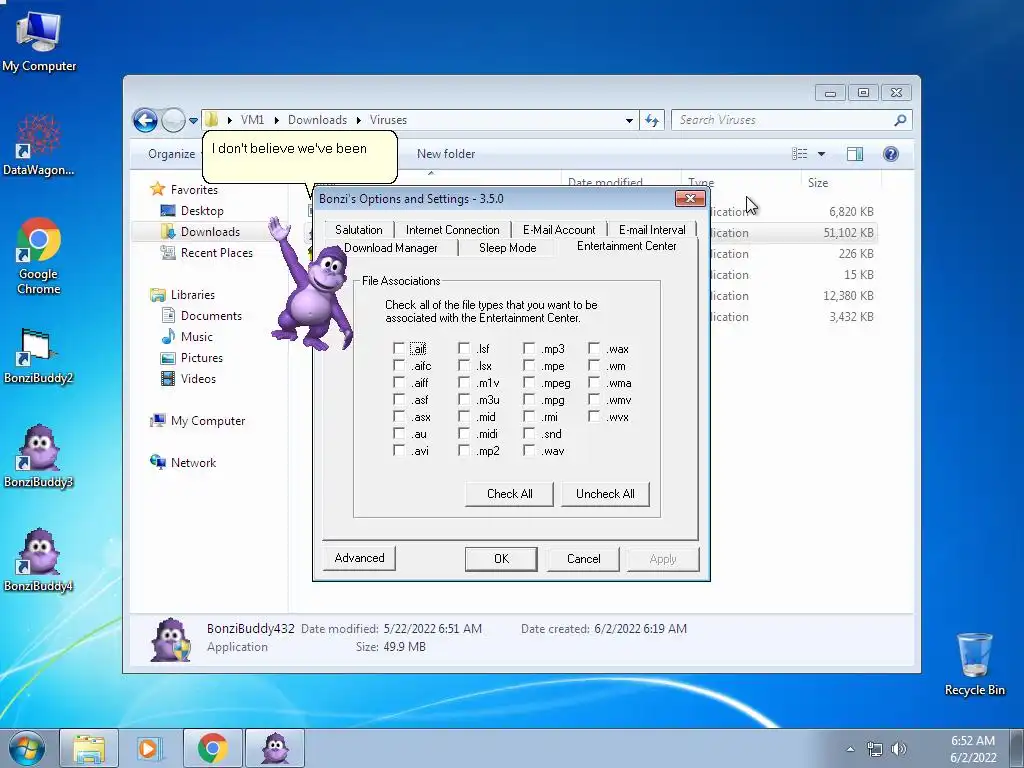Viewport: 1024px width, 768px height.
Task: Open Explorer navigation history dropdown
Action: pyautogui.click(x=193, y=121)
